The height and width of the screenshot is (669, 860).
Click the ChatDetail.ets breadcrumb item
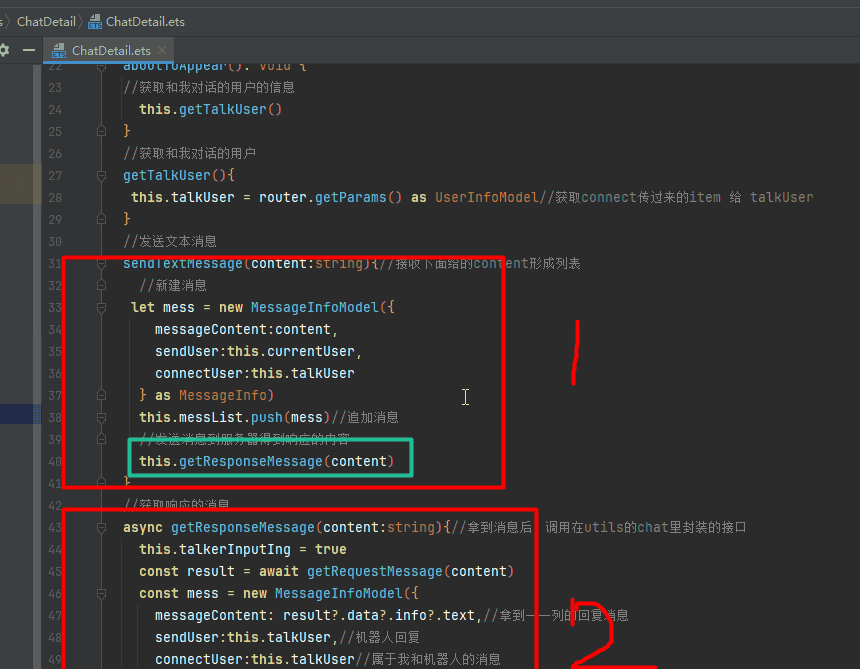[x=144, y=21]
